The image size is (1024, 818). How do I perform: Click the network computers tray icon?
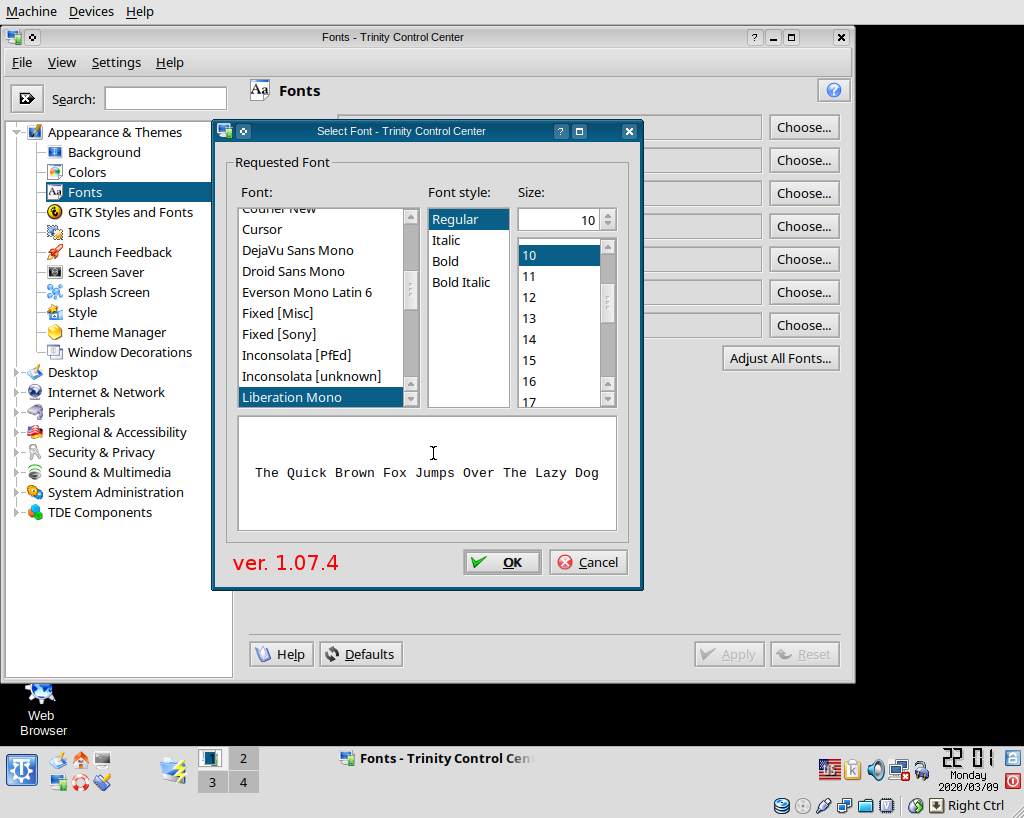pos(899,770)
